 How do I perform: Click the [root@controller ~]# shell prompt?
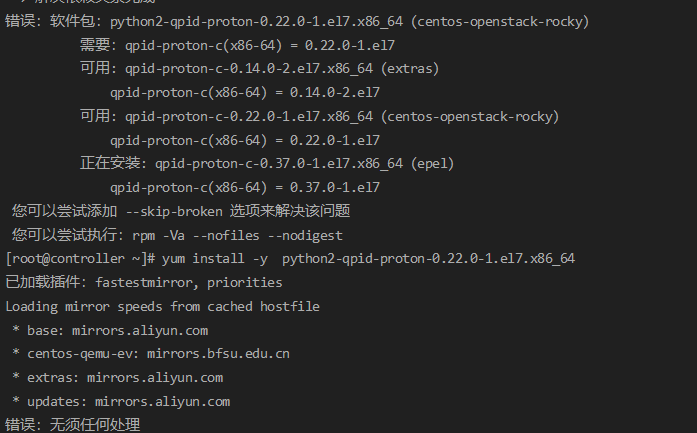80,258
